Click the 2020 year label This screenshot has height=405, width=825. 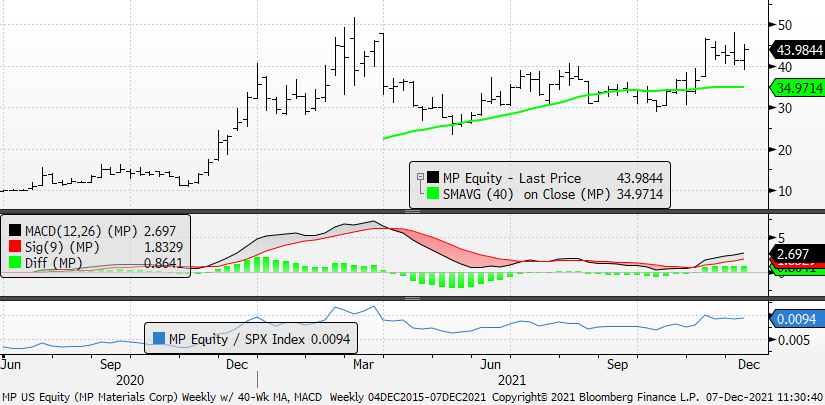point(129,380)
